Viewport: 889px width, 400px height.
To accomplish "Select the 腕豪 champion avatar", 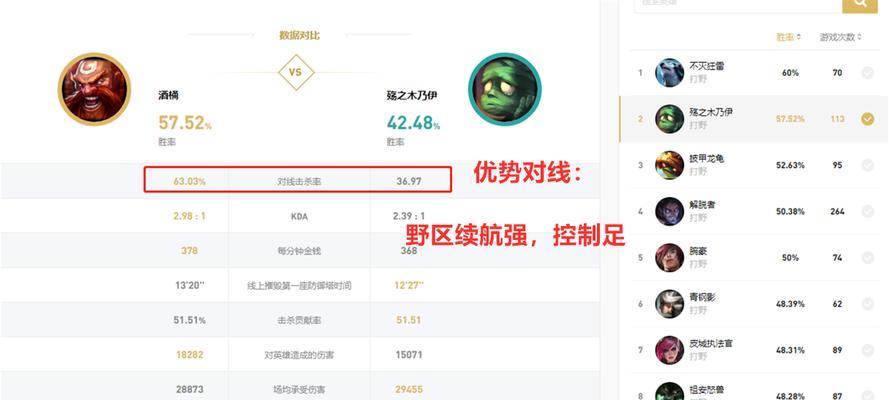I will [670, 258].
